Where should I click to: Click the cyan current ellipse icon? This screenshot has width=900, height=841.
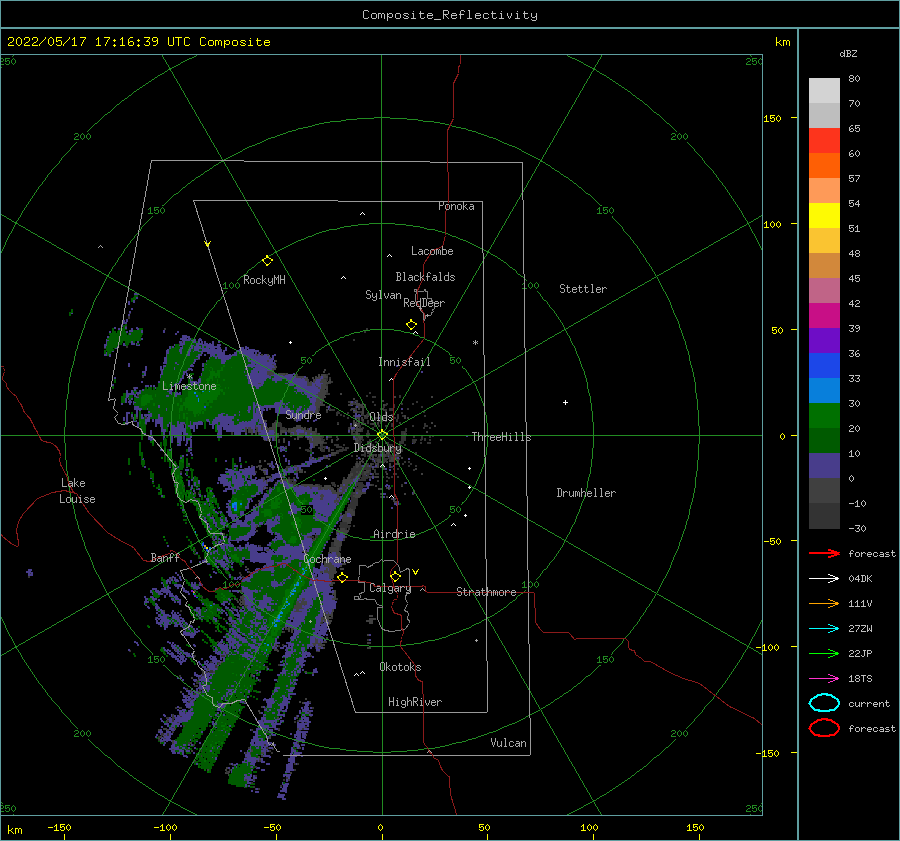click(x=824, y=703)
